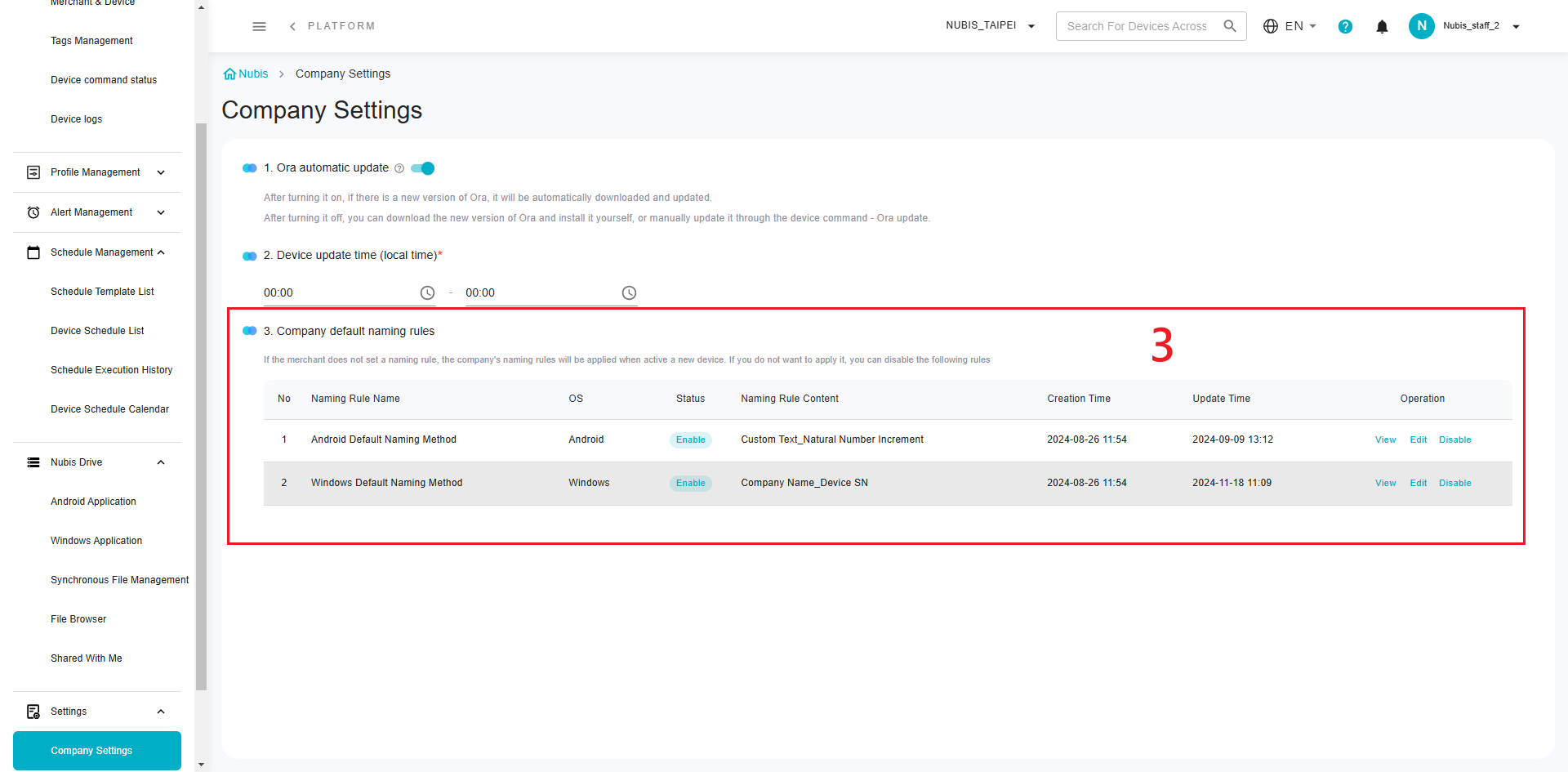The height and width of the screenshot is (772, 1568).
Task: Expand Alert Management section
Action: point(161,212)
